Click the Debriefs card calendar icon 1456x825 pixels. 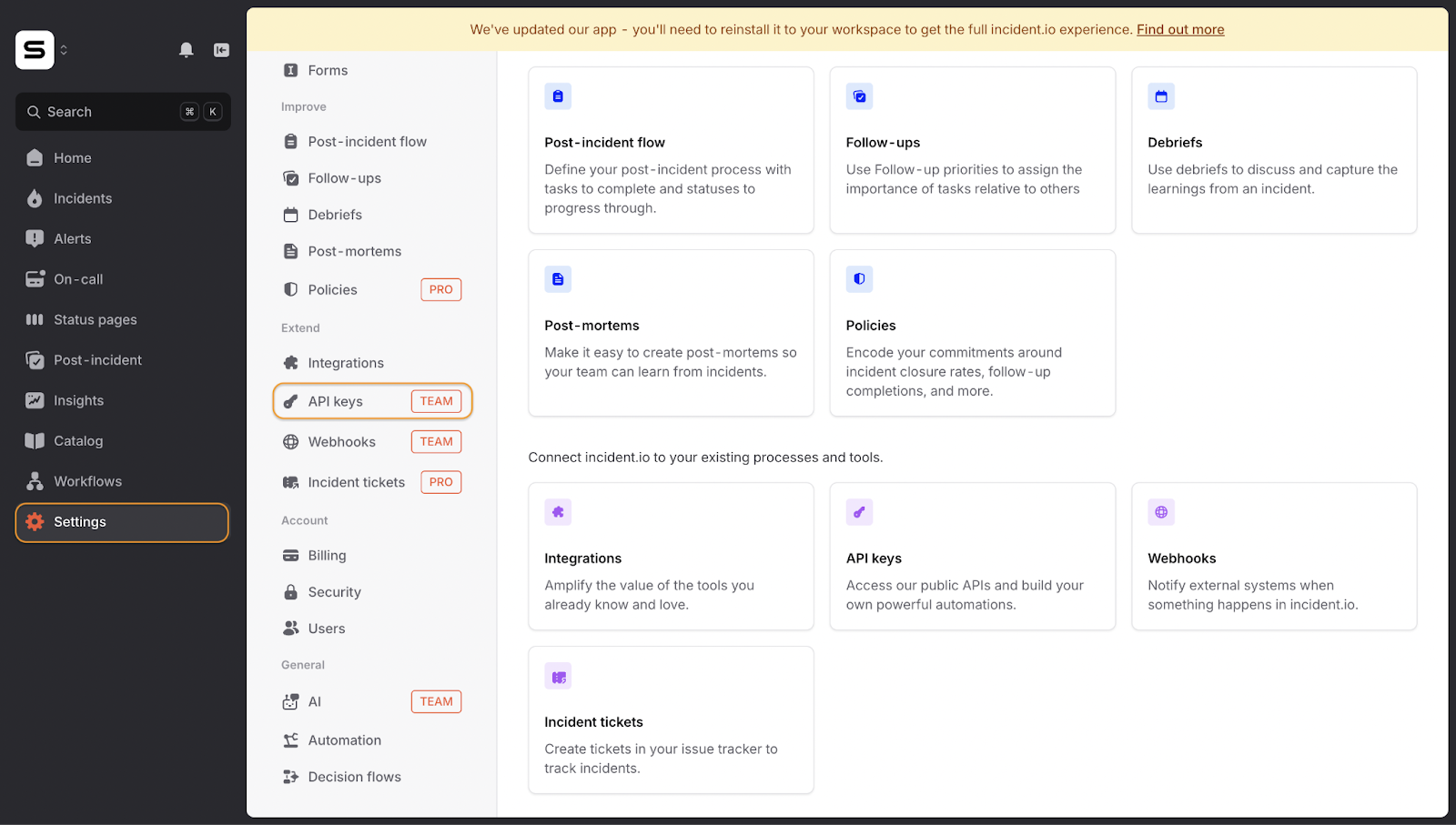point(1161,96)
